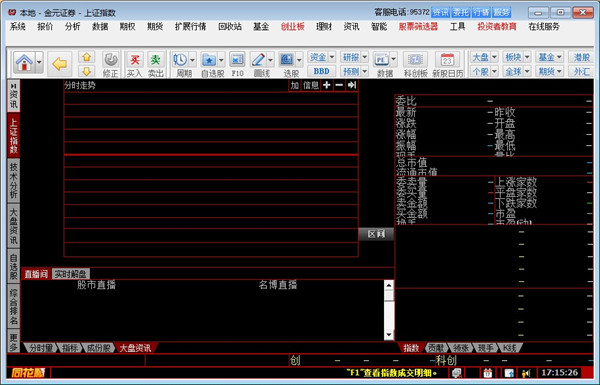Click the yellow up arrow icon
Image resolution: width=600 pixels, height=385 pixels.
[87, 57]
